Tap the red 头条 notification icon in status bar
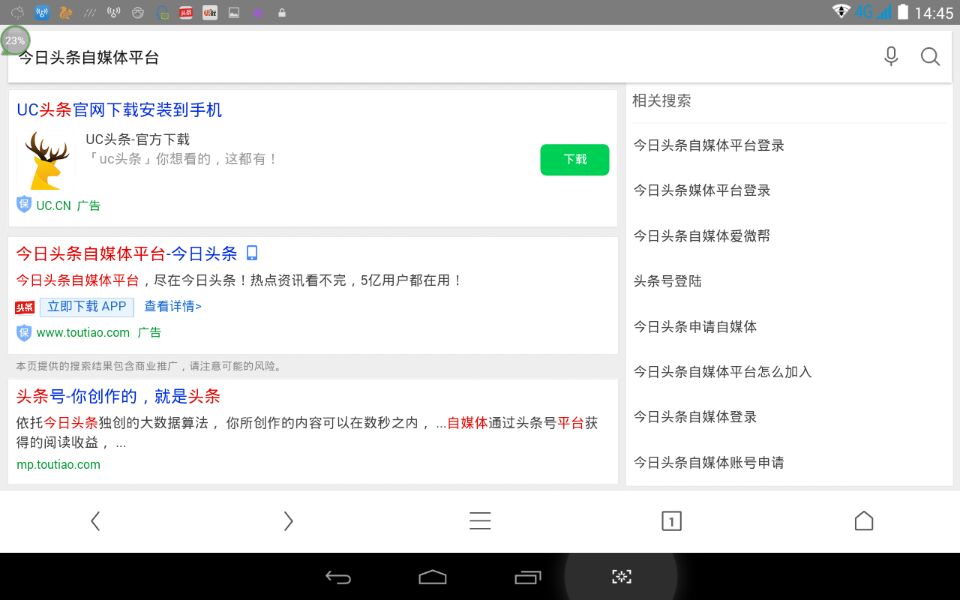The width and height of the screenshot is (960, 600). (186, 12)
